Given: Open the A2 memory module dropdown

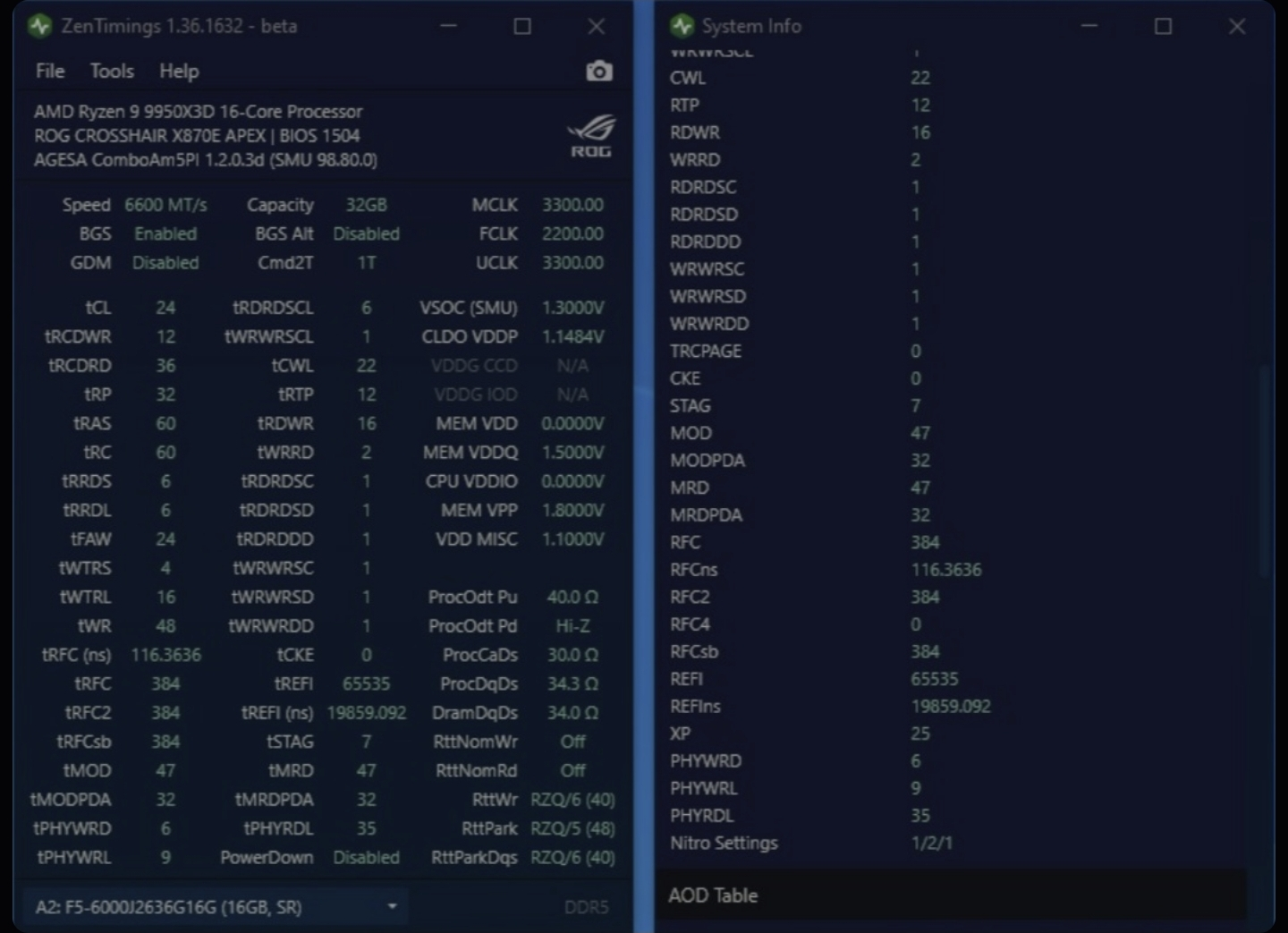Looking at the screenshot, I should (x=215, y=907).
